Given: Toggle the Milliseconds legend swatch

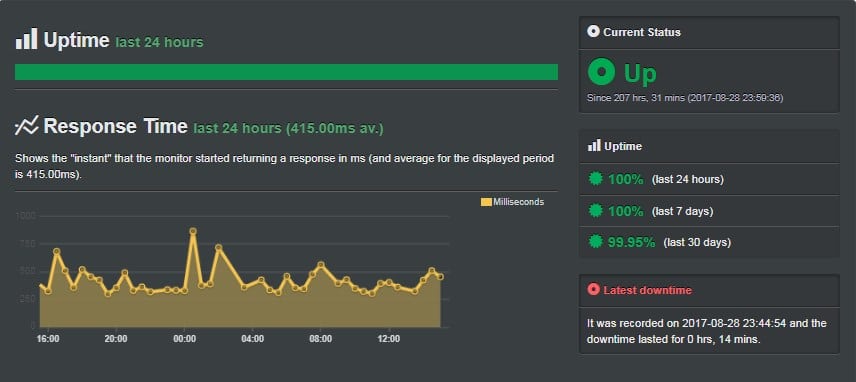Looking at the screenshot, I should [x=486, y=202].
